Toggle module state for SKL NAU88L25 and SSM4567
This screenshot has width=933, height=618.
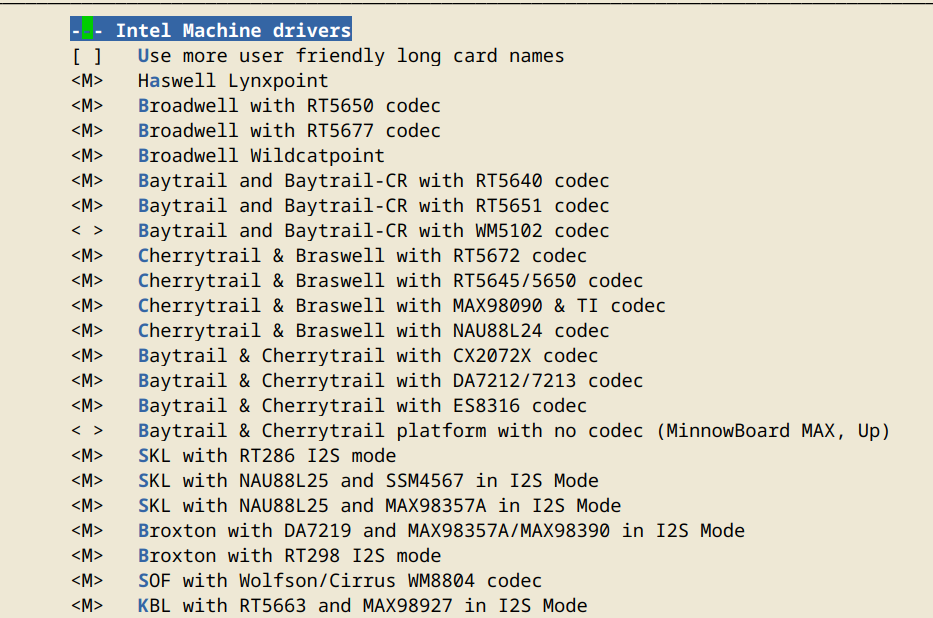click(87, 481)
